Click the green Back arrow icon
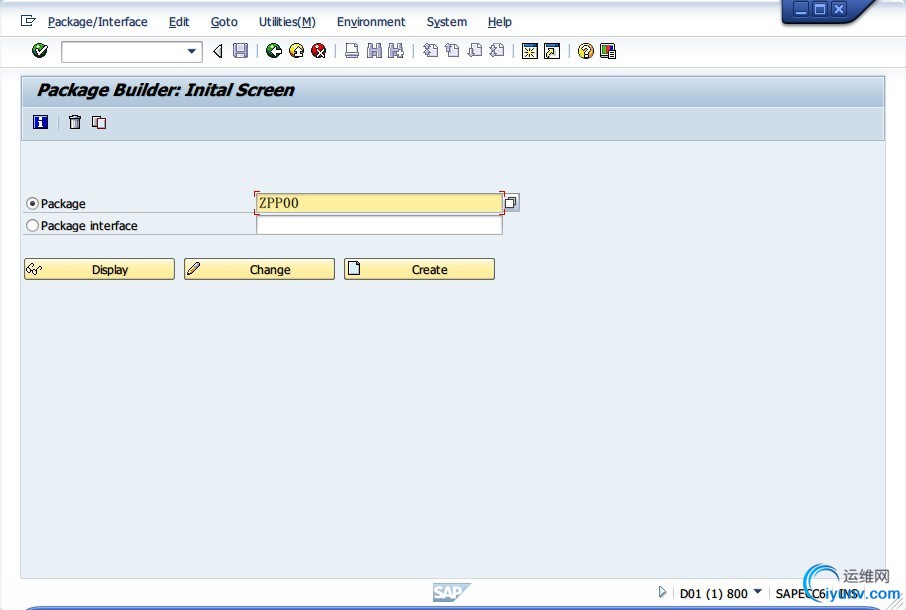Screen dimensions: 906x610 274,51
